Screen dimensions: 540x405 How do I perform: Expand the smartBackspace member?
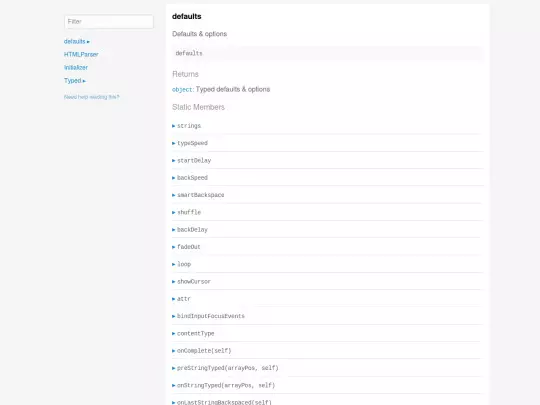point(198,195)
